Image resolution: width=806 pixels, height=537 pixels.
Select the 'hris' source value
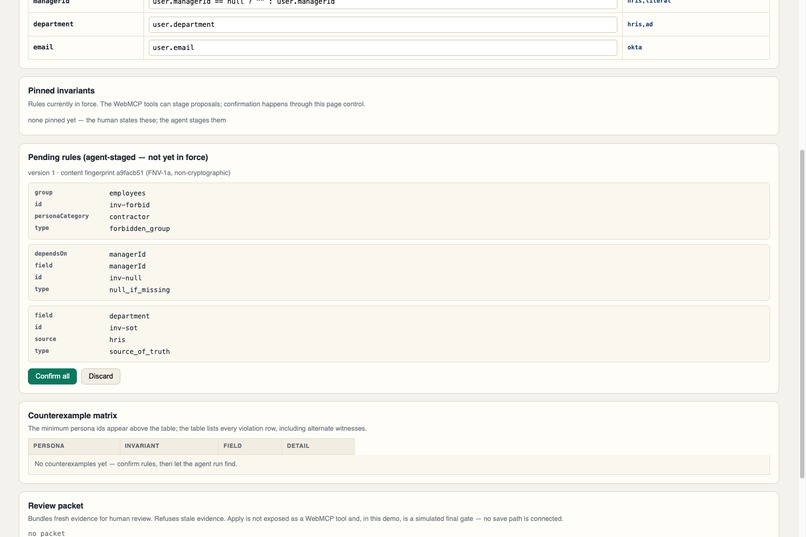117,339
